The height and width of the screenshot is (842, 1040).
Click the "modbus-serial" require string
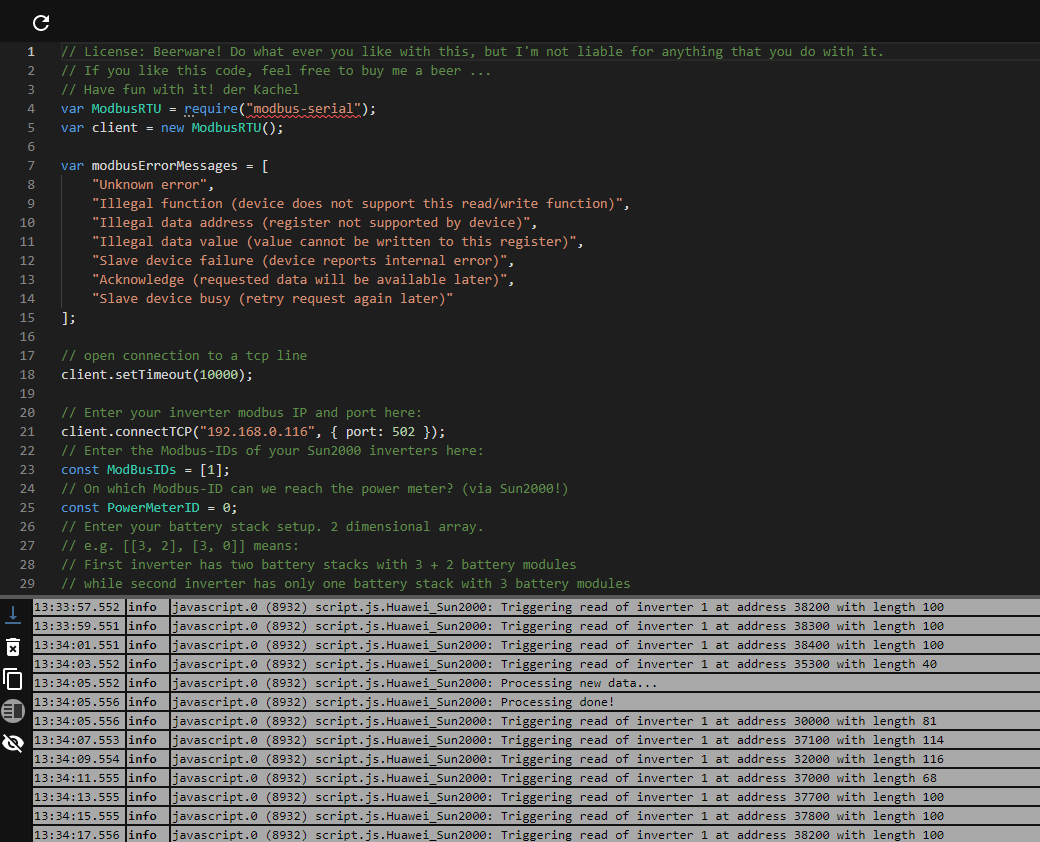[304, 109]
